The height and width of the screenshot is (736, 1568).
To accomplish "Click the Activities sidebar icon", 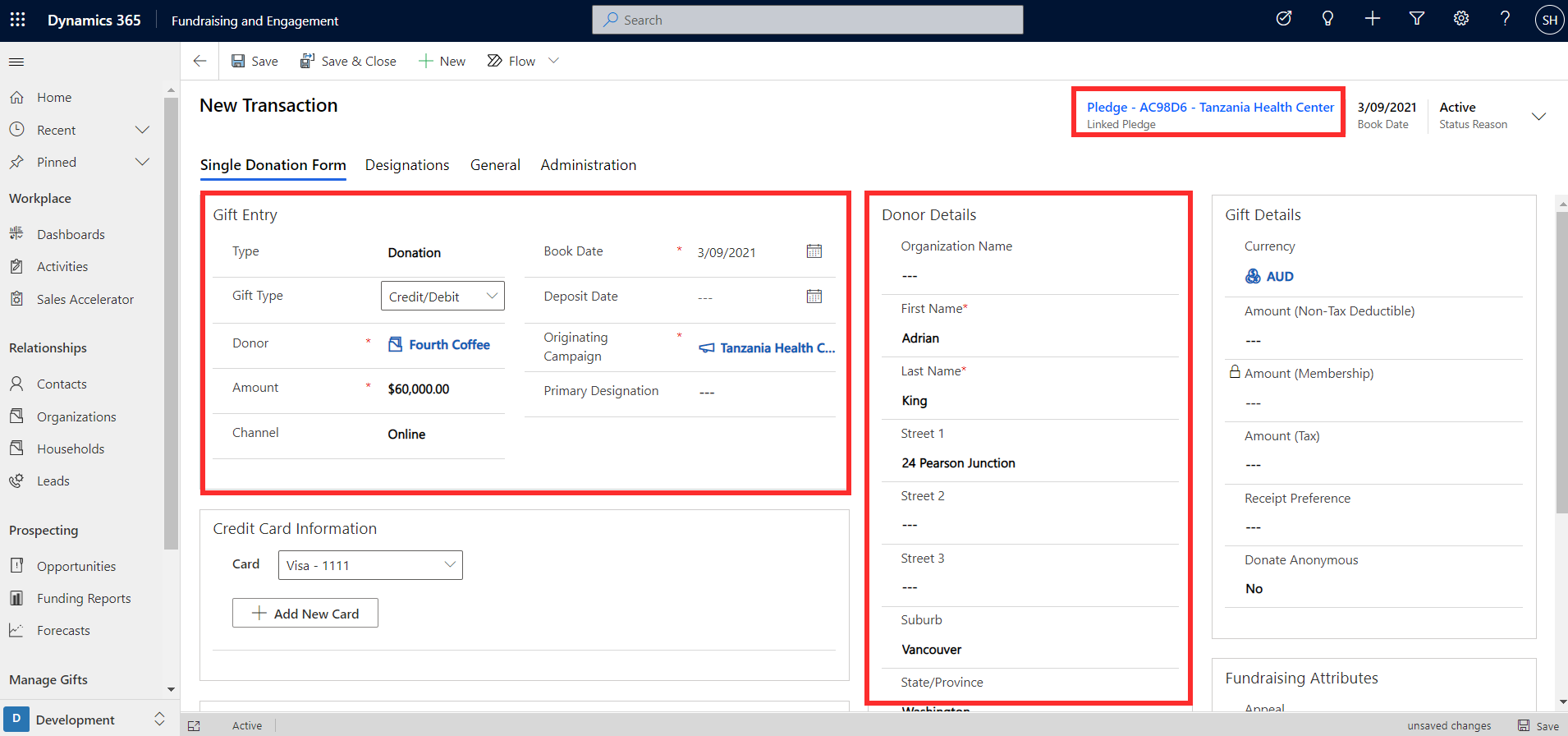I will 16,266.
